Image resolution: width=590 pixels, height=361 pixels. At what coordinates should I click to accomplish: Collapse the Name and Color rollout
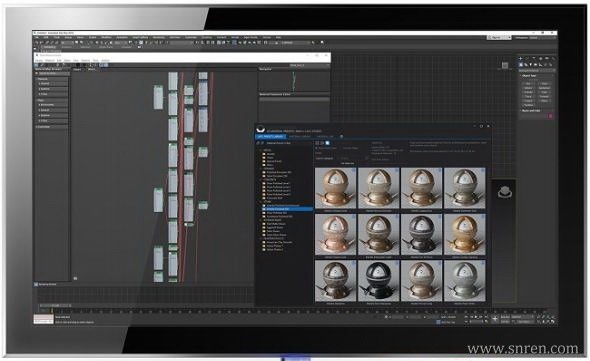click(531, 111)
